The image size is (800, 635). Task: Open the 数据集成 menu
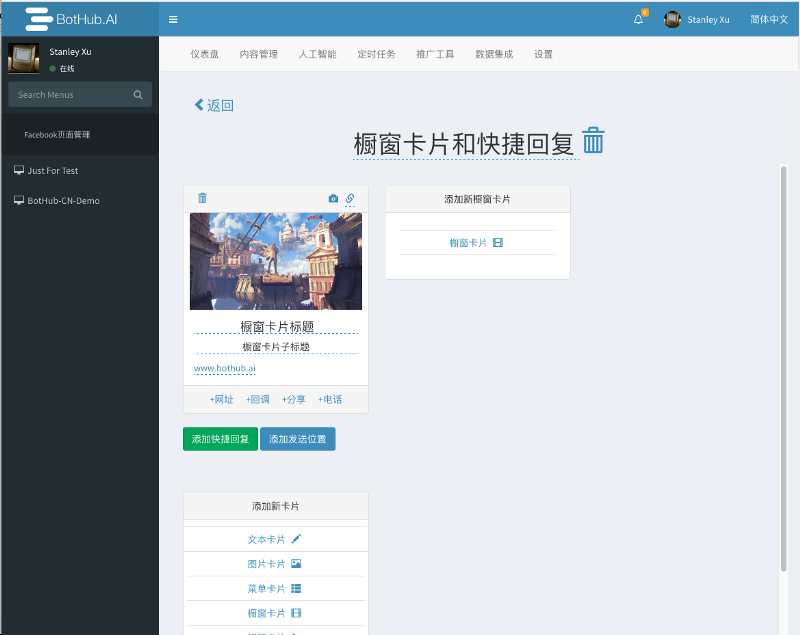point(494,54)
